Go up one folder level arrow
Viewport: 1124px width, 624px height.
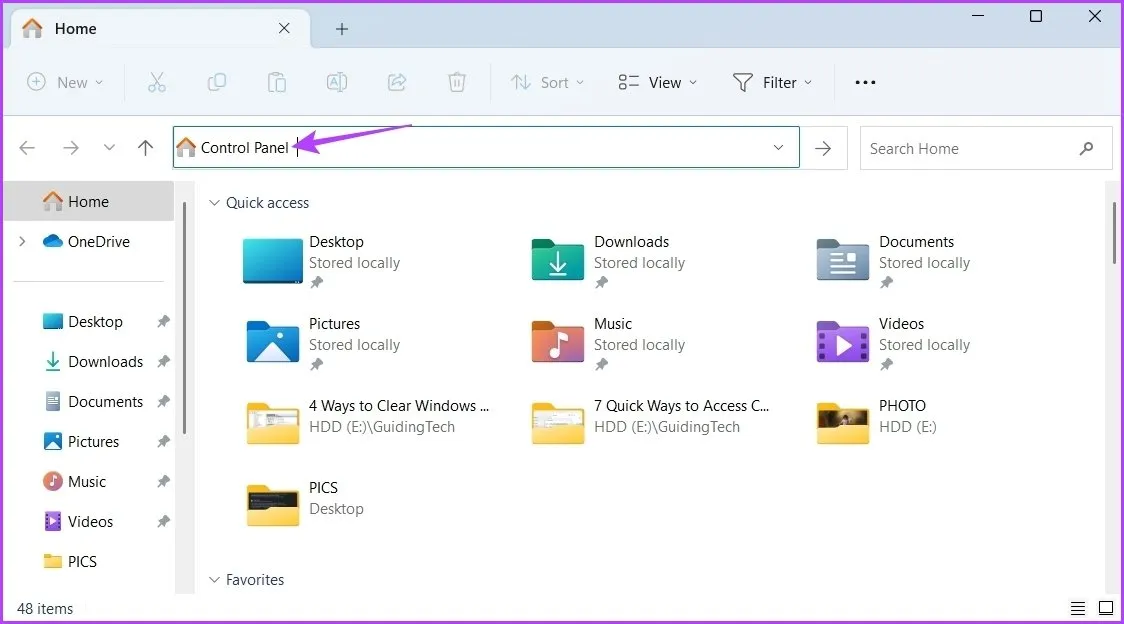(146, 148)
